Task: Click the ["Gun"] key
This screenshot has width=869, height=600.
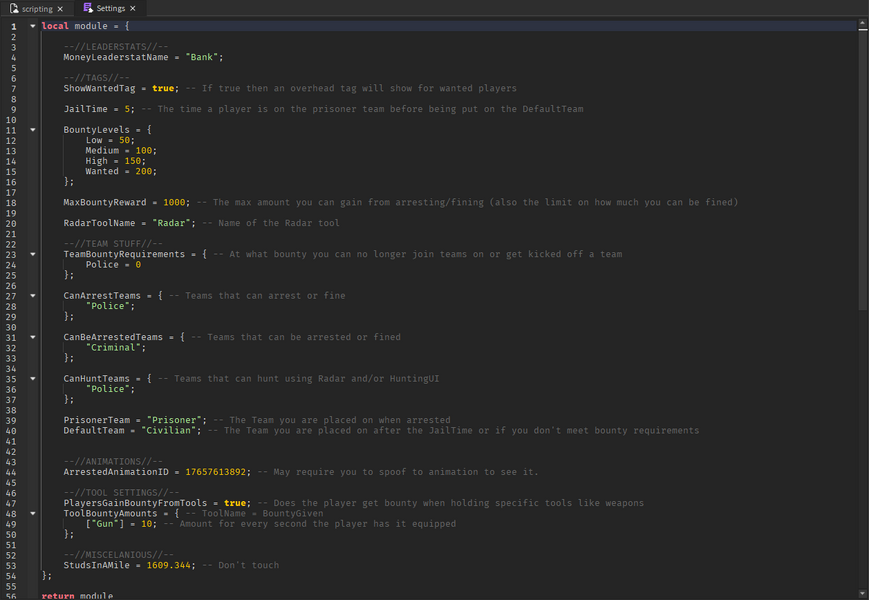Action: point(105,524)
